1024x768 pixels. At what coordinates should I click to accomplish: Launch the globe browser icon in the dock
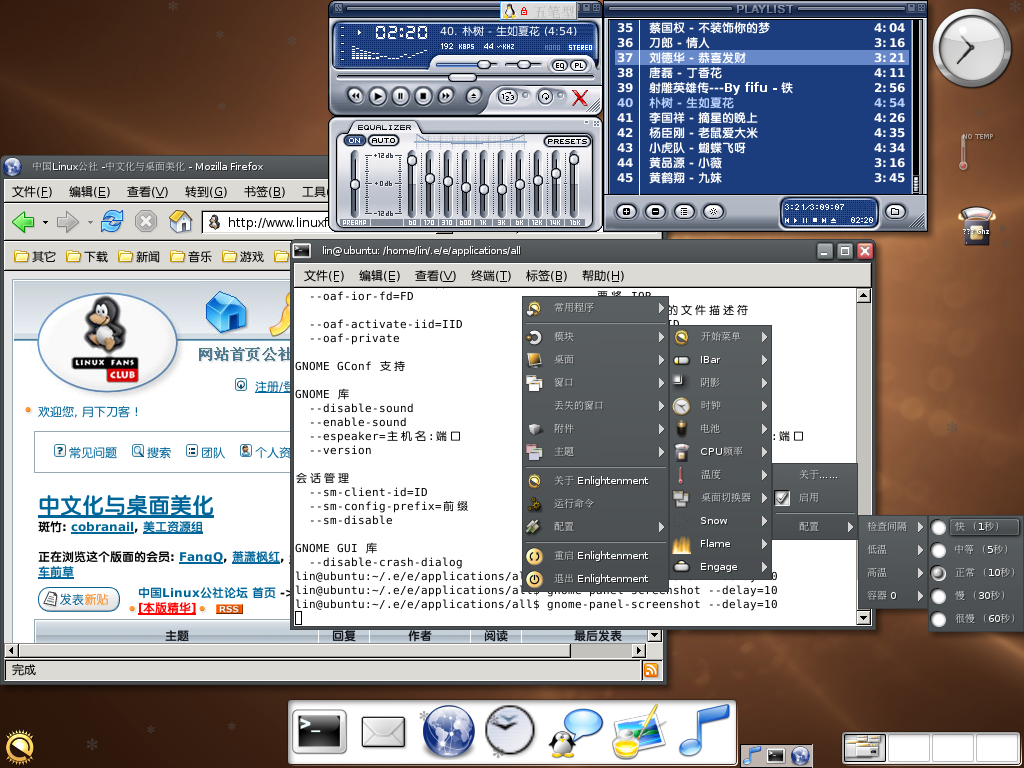pos(447,731)
